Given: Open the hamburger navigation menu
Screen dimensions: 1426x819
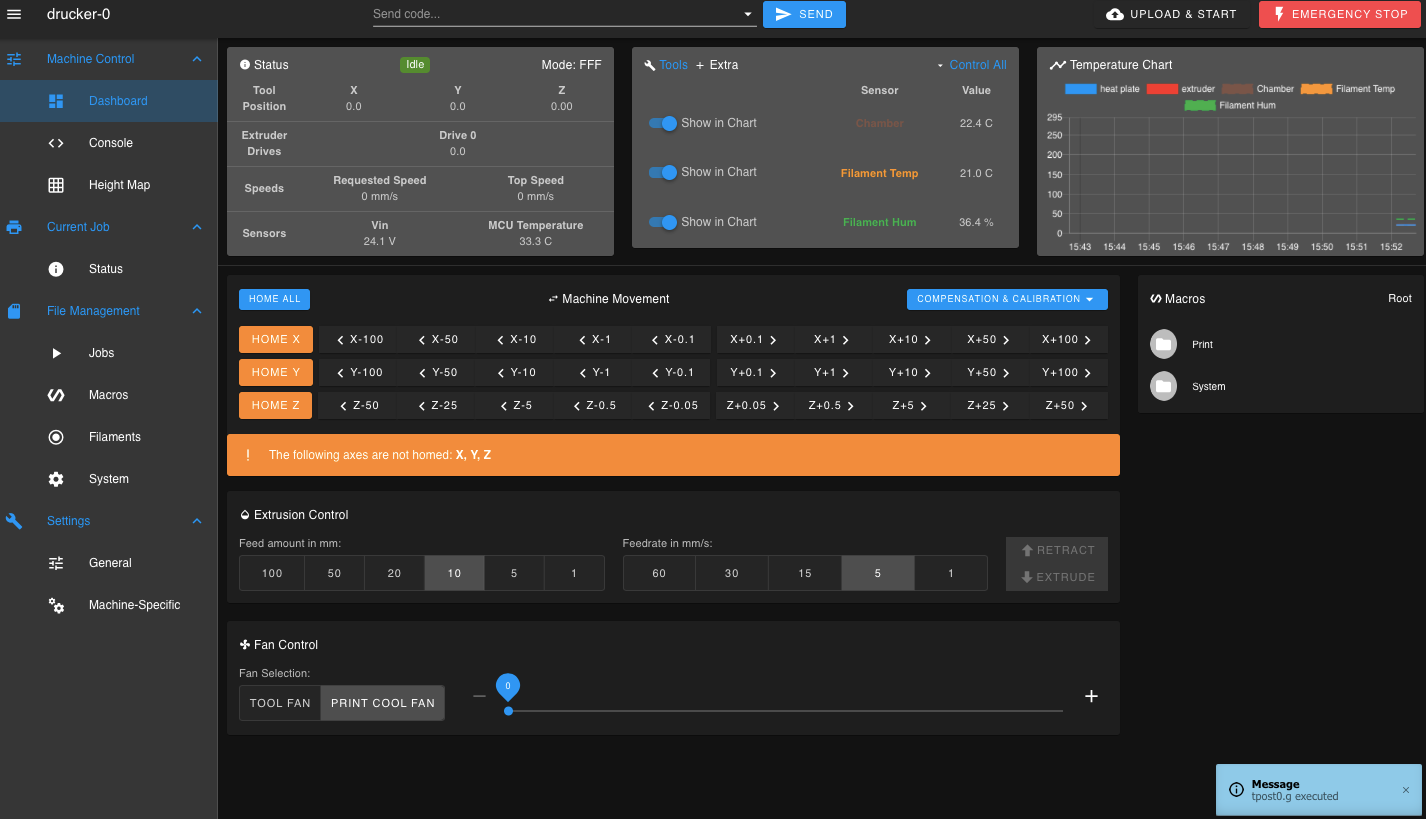Looking at the screenshot, I should click(14, 14).
